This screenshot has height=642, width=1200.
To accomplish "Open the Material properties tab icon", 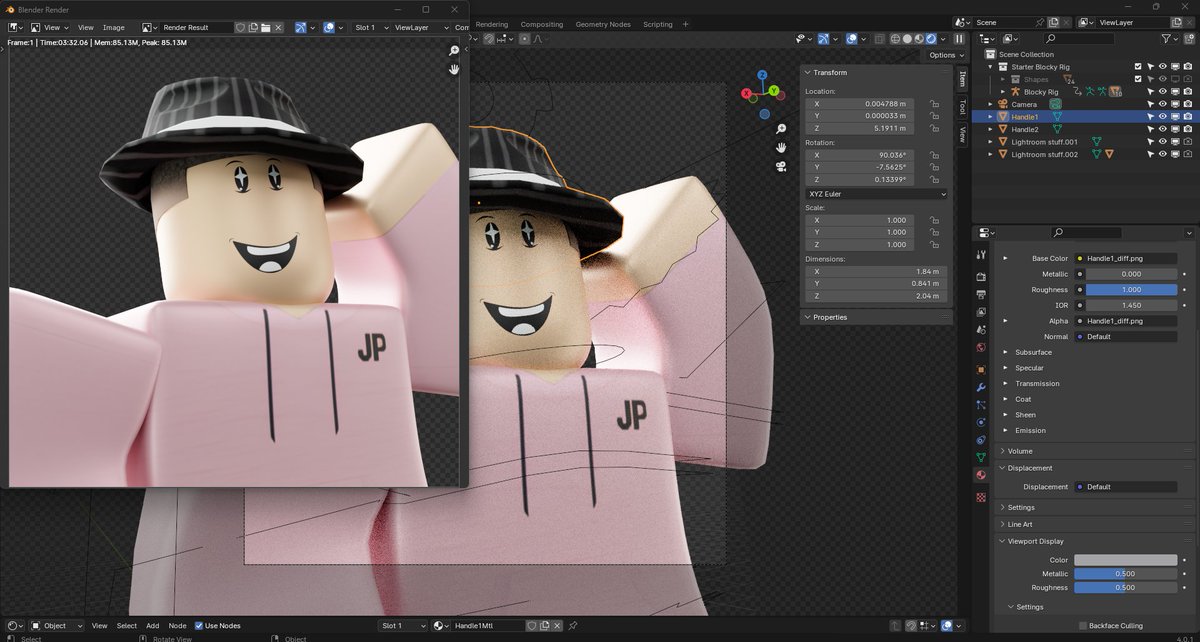I will tap(981, 475).
